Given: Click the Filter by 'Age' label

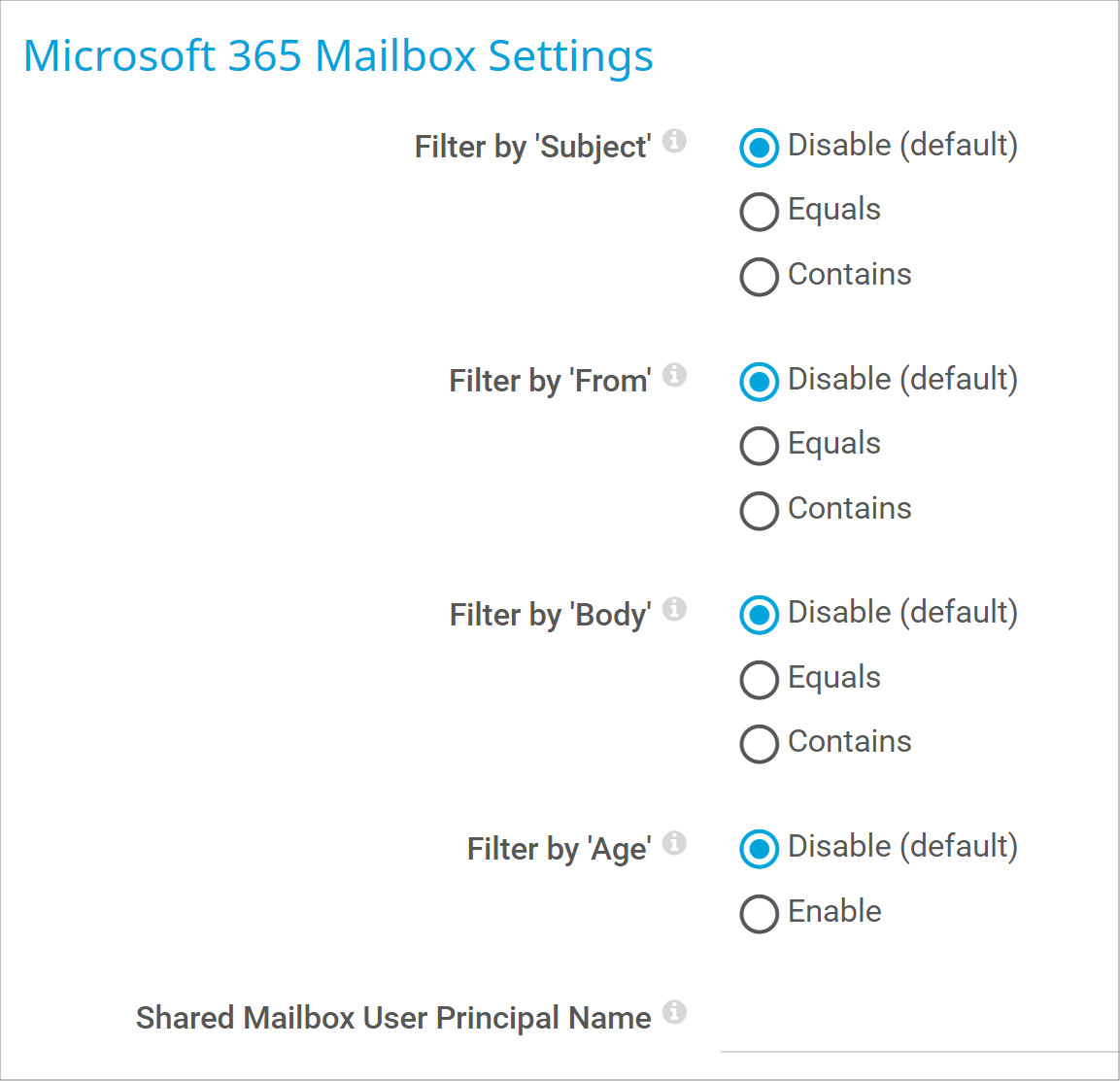Looking at the screenshot, I should click(x=559, y=849).
